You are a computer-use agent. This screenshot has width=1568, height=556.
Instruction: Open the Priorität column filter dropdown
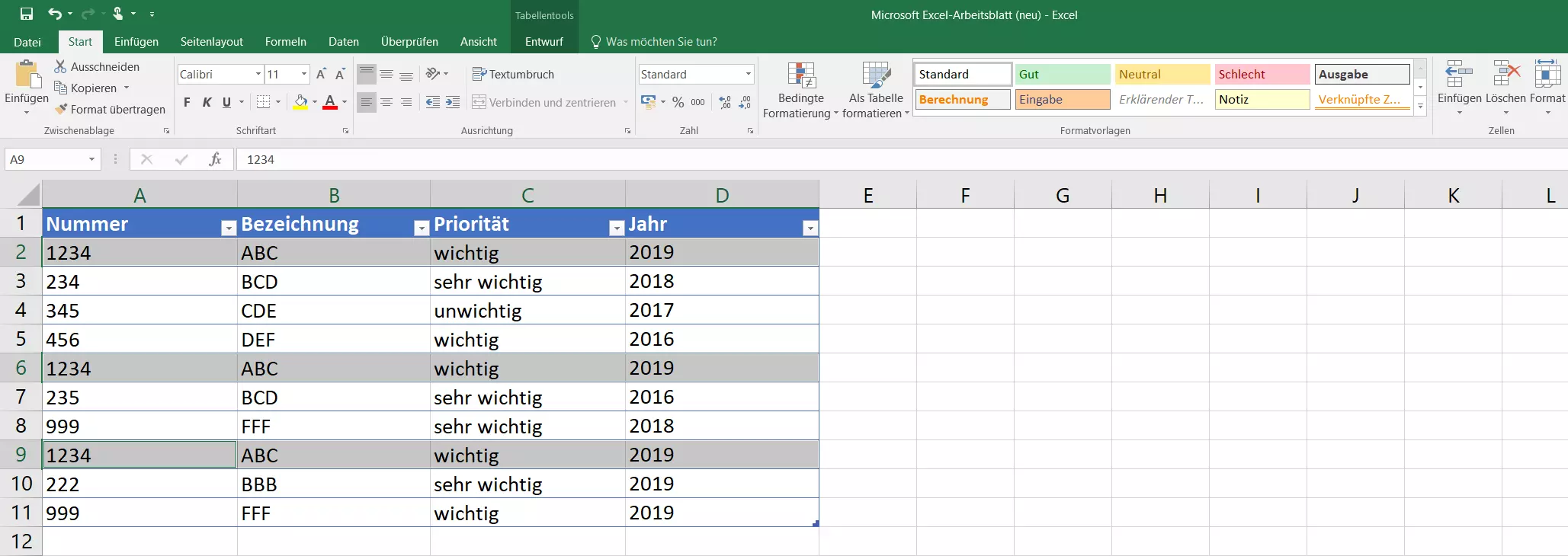point(616,228)
